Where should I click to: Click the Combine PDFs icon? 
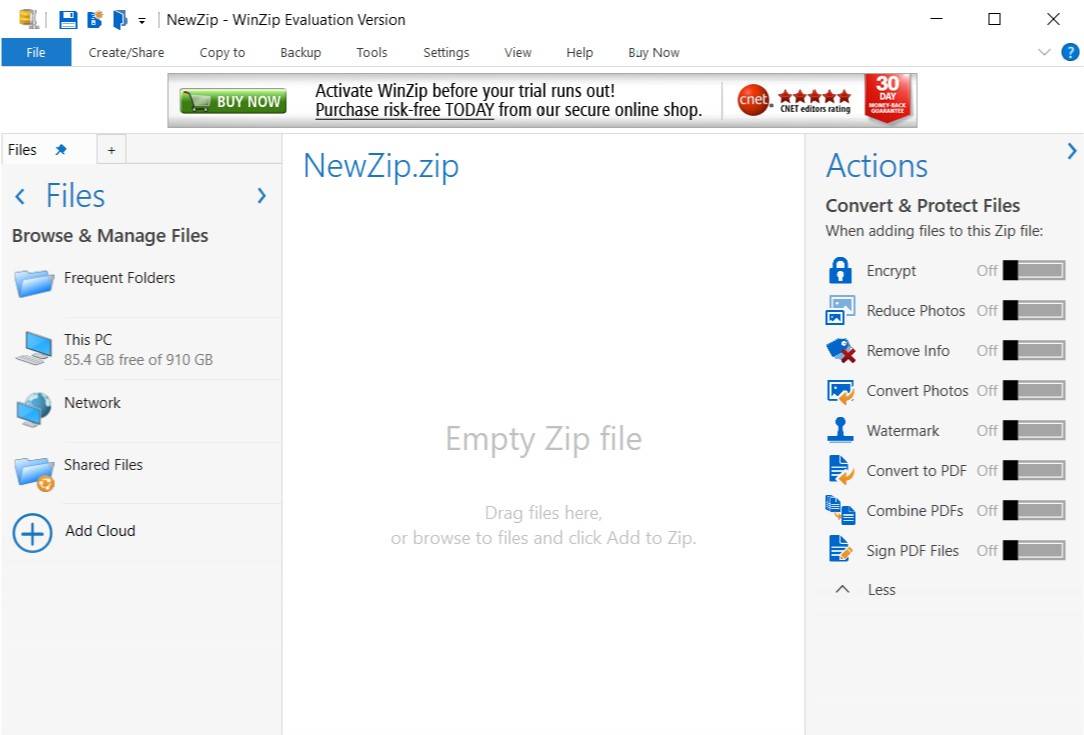(840, 510)
